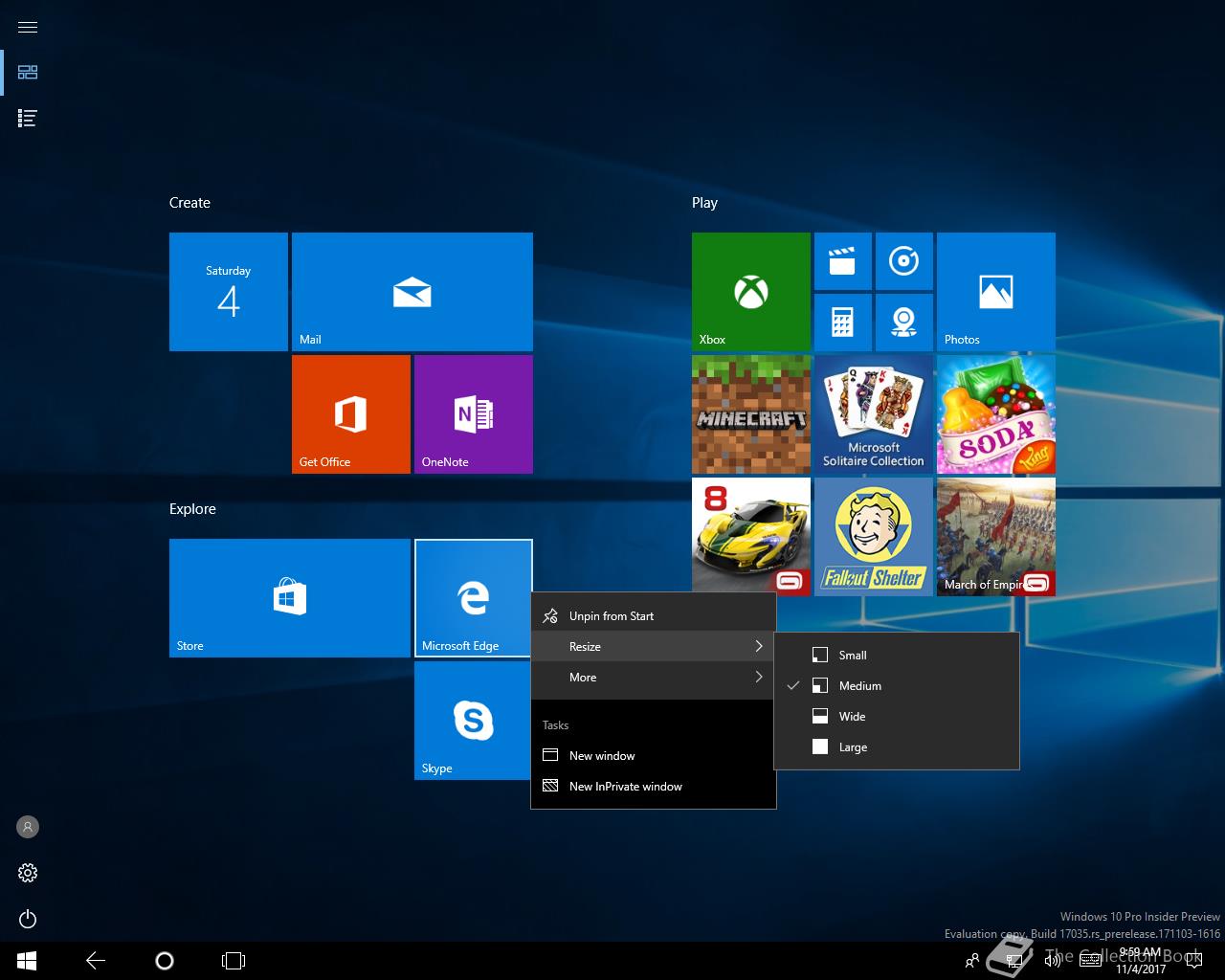Expand the Resize submenu entry
Image resolution: width=1225 pixels, height=980 pixels.
pyautogui.click(x=654, y=647)
